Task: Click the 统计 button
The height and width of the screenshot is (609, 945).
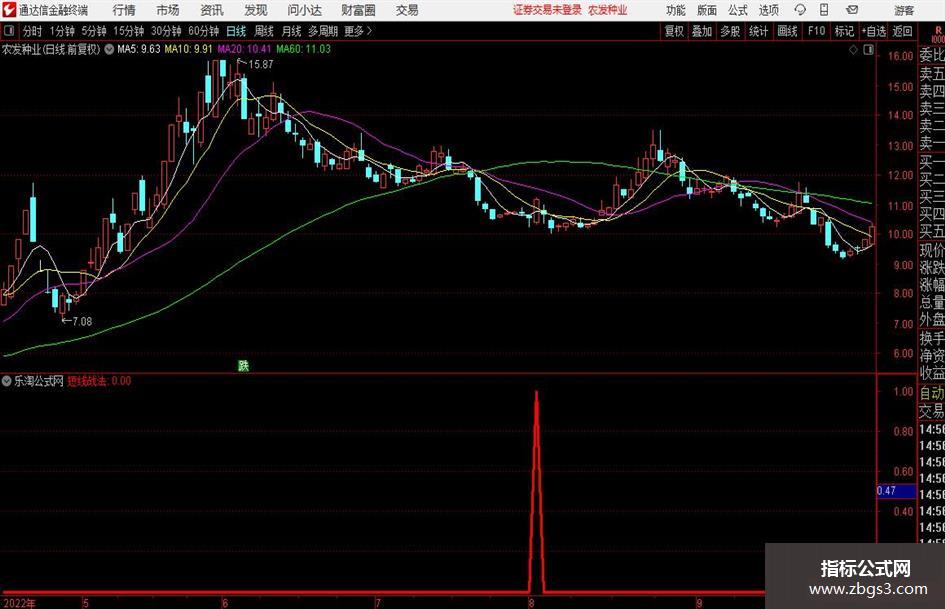Action: pyautogui.click(x=758, y=31)
